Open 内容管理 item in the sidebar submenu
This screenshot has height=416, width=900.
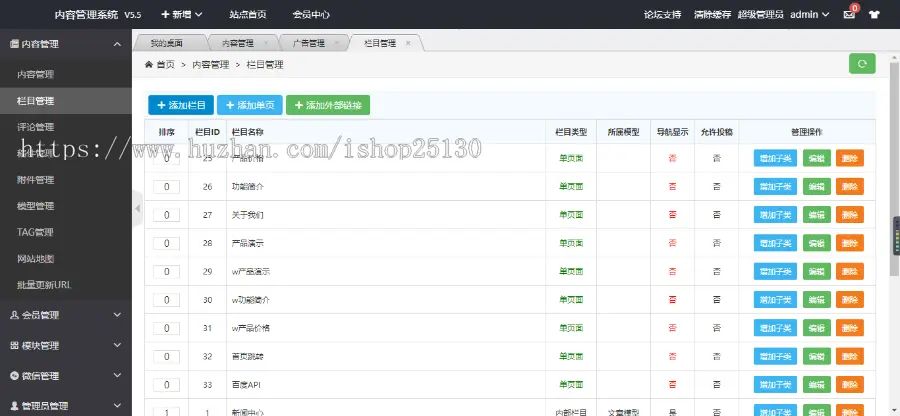(x=36, y=75)
